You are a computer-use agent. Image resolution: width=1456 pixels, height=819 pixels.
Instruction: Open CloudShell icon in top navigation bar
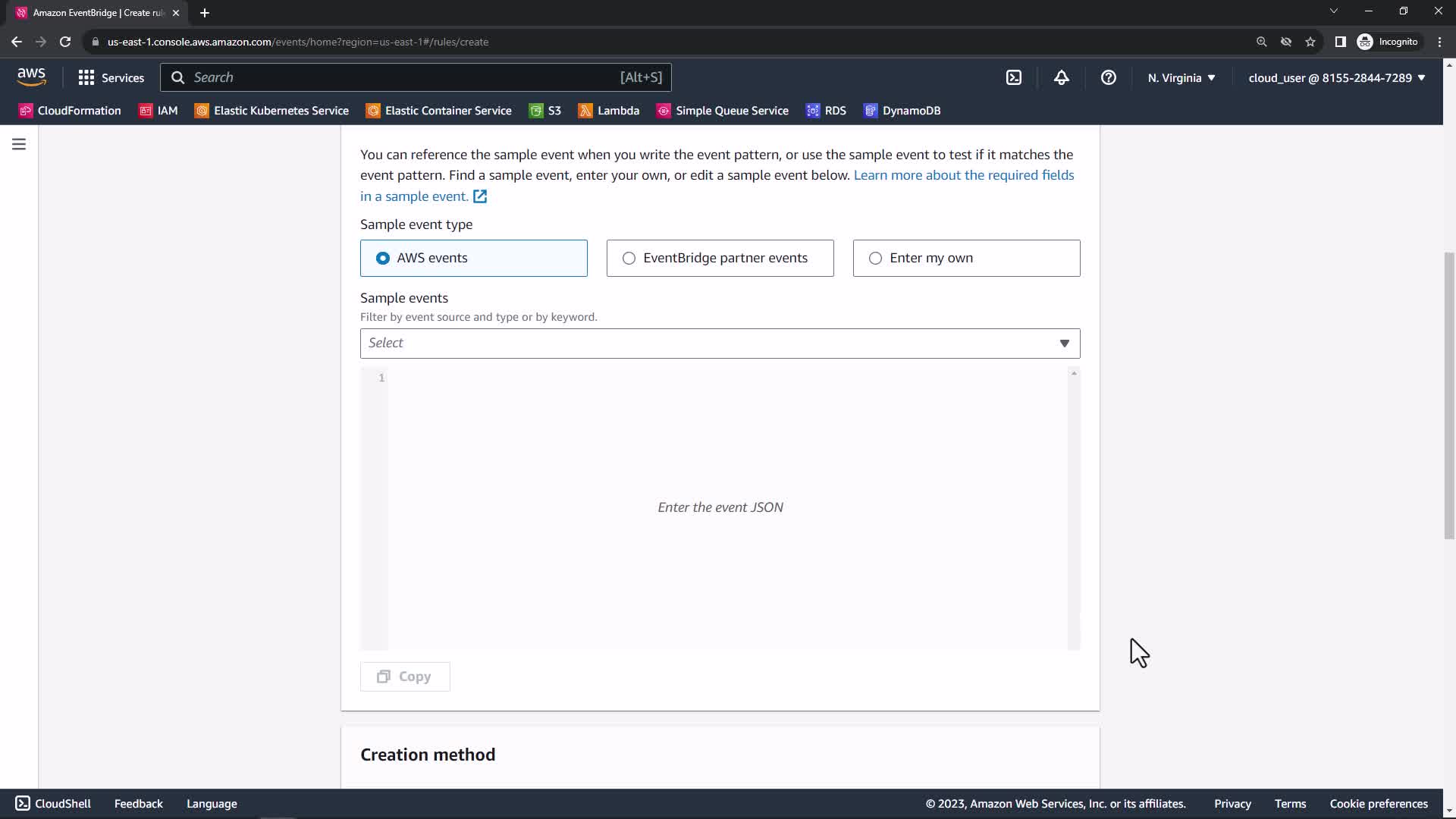[x=1014, y=77]
